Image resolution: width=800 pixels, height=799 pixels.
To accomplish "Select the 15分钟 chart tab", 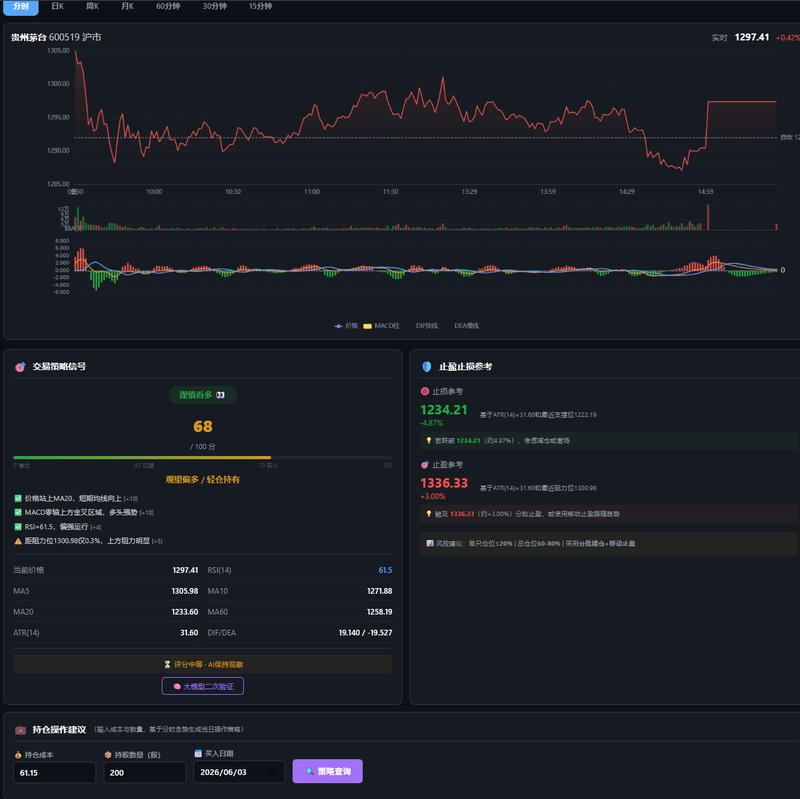I will [260, 6].
